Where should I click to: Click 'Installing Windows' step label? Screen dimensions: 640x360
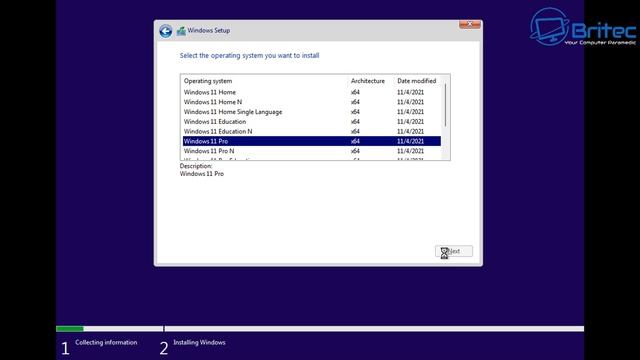[199, 342]
